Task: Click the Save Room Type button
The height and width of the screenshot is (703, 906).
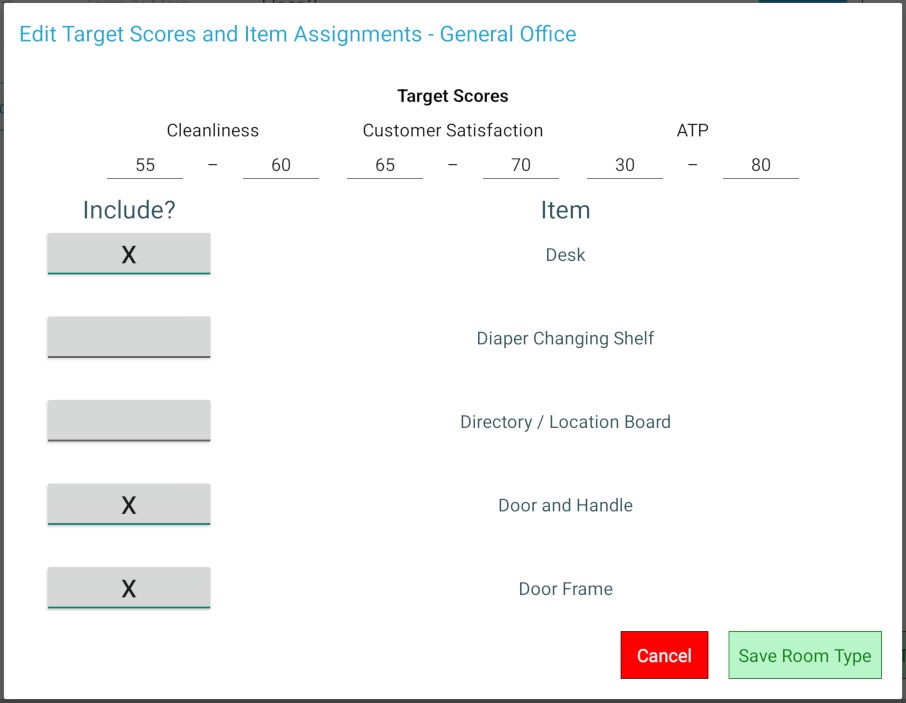Action: tap(805, 656)
